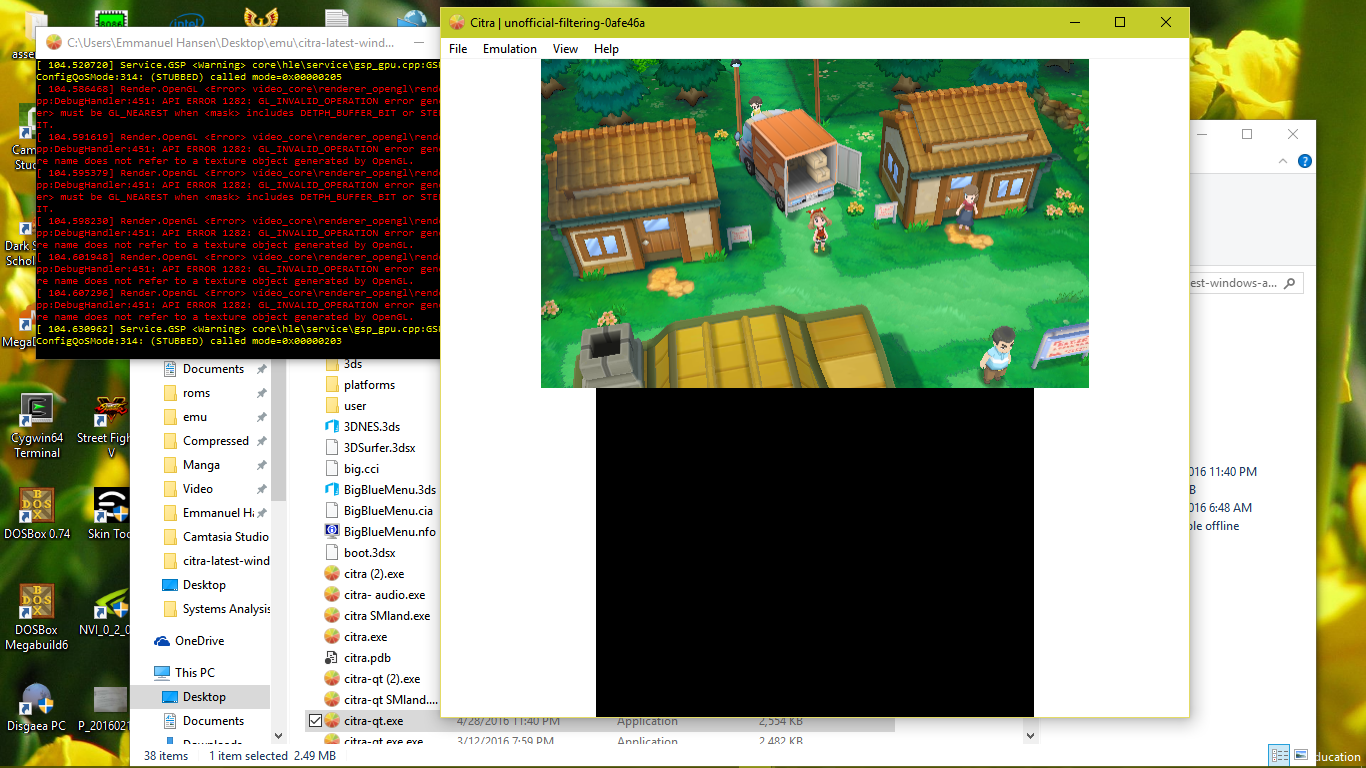Click the Citra logo icon in title bar

pos(457,23)
